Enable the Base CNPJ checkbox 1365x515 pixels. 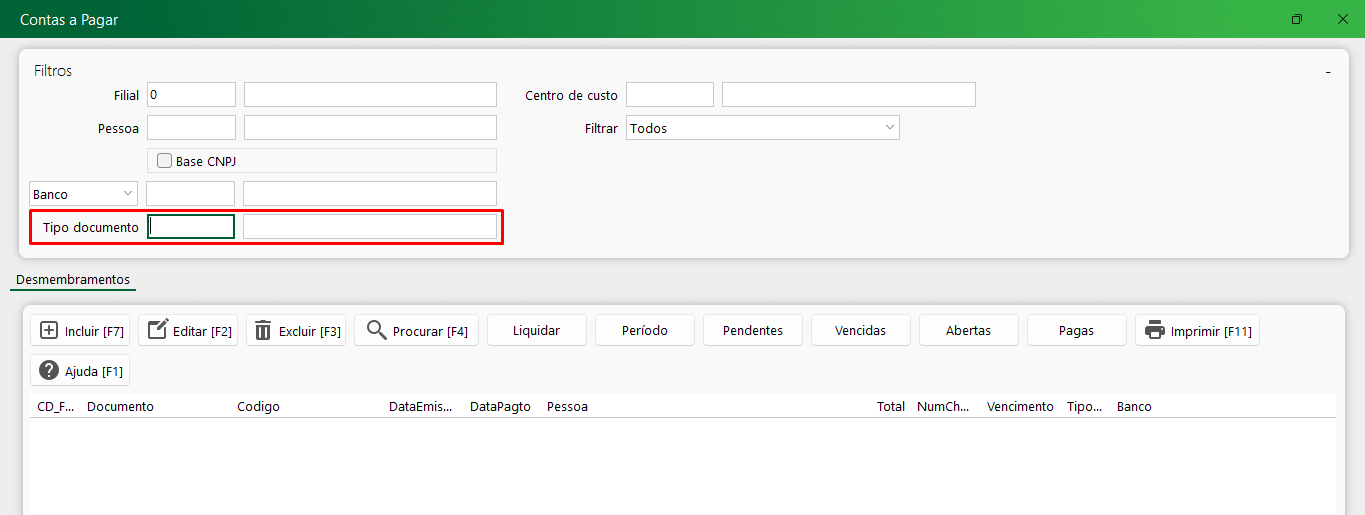click(x=165, y=161)
